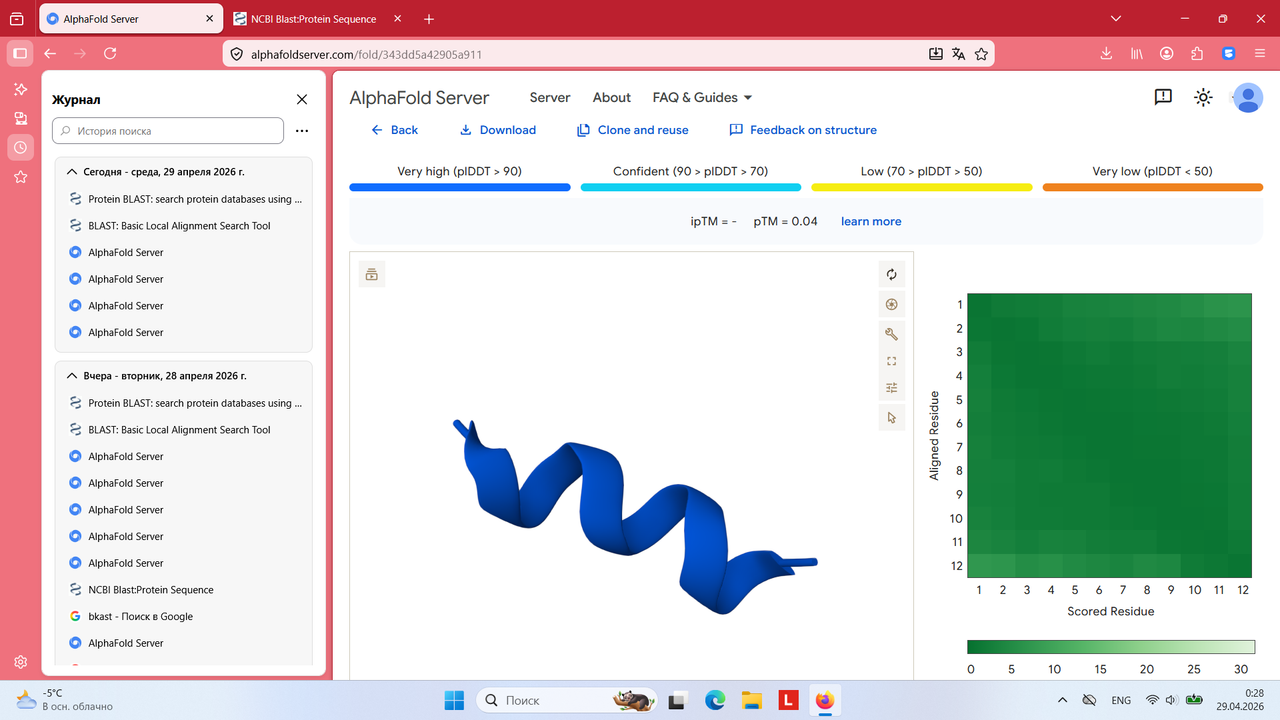Open the tab overview icon at the window's top-left

point(16,19)
